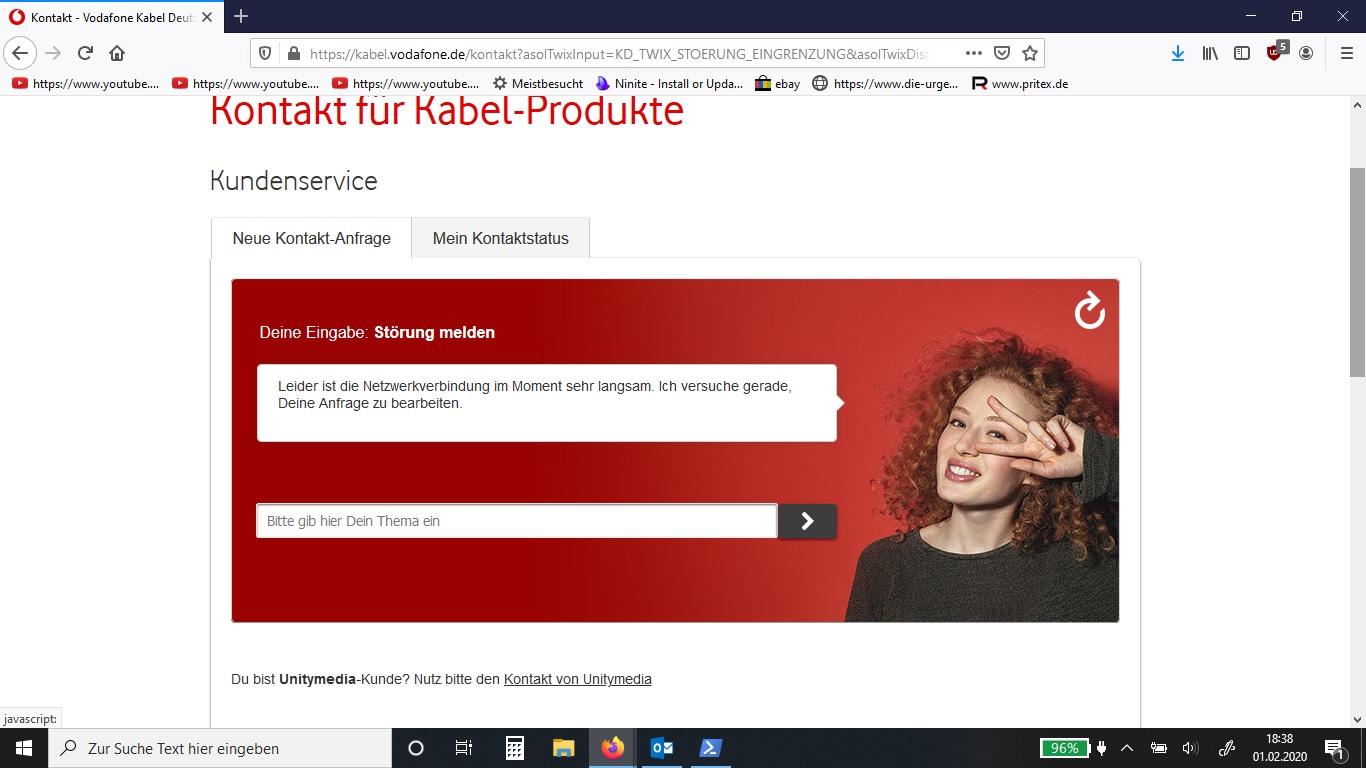The height and width of the screenshot is (768, 1366).
Task: Switch to the Neue Kontakt-Anfrage tab
Action: coord(311,238)
